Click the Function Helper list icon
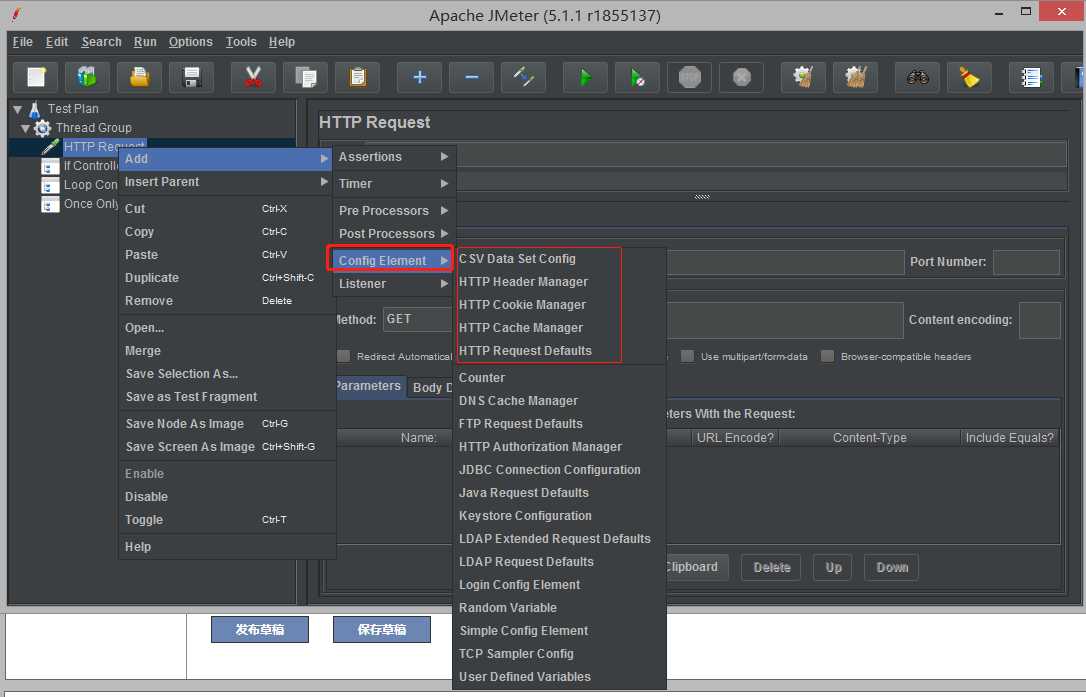The width and height of the screenshot is (1086, 697). click(1031, 77)
